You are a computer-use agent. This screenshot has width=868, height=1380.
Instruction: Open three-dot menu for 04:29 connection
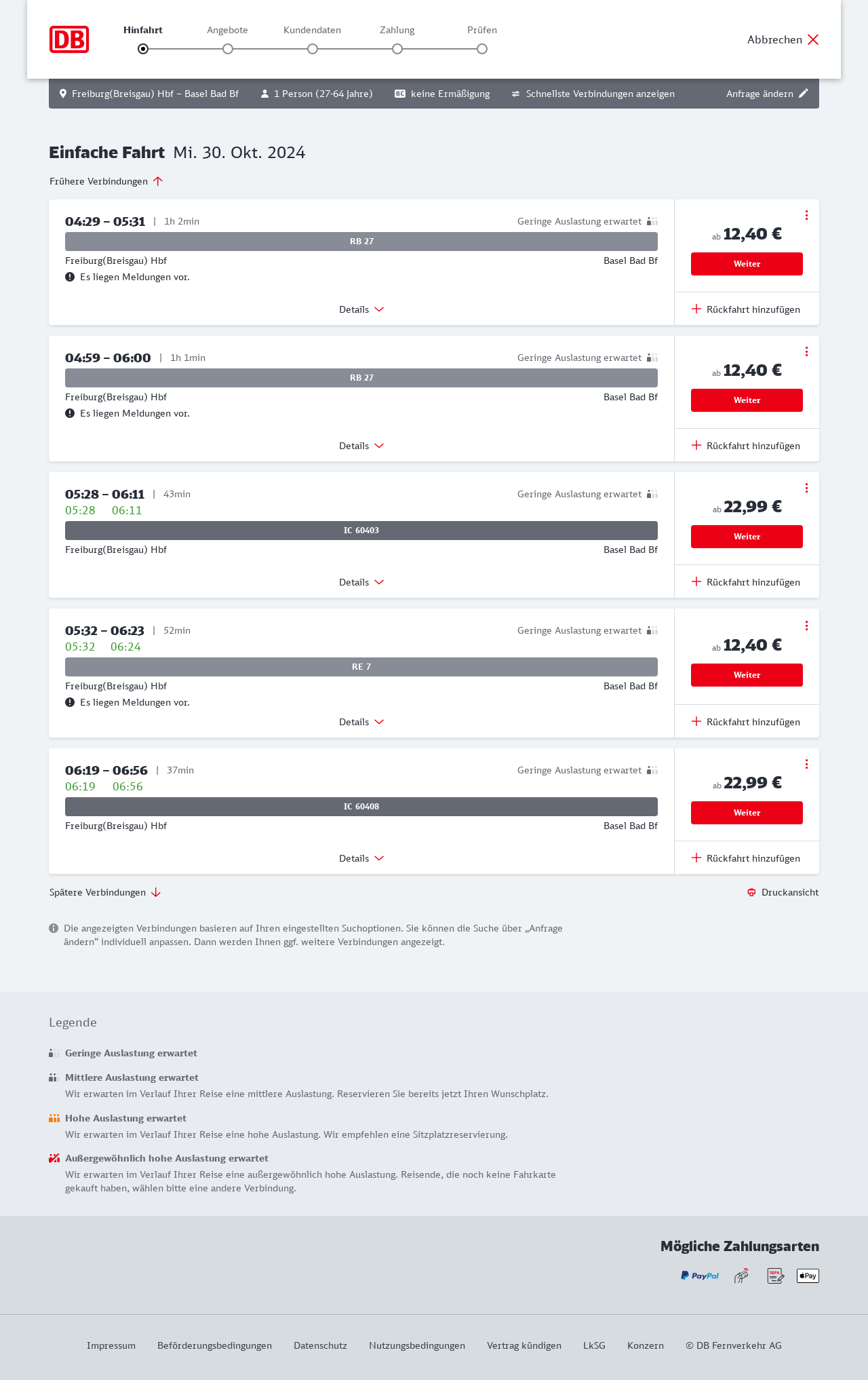click(x=806, y=215)
